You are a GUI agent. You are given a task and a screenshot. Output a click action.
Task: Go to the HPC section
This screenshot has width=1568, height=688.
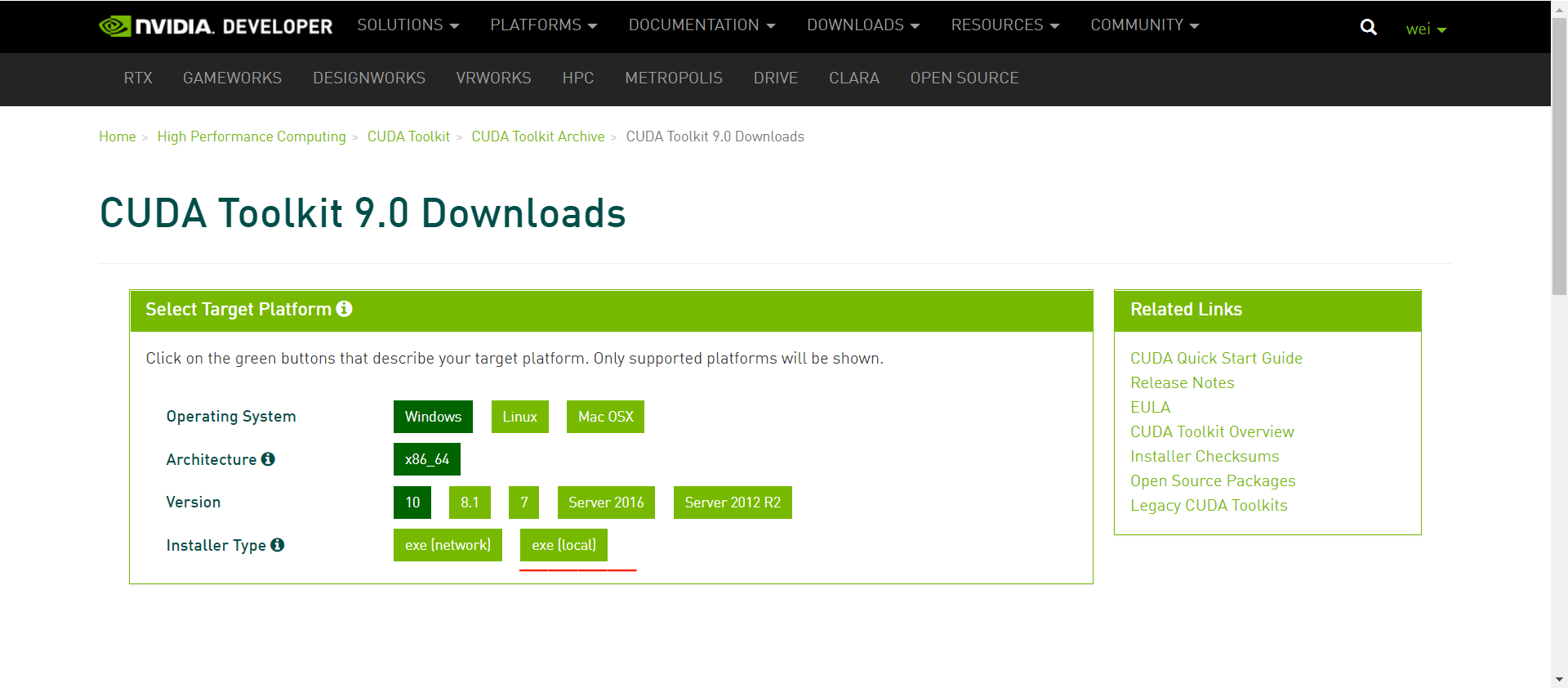coord(578,78)
